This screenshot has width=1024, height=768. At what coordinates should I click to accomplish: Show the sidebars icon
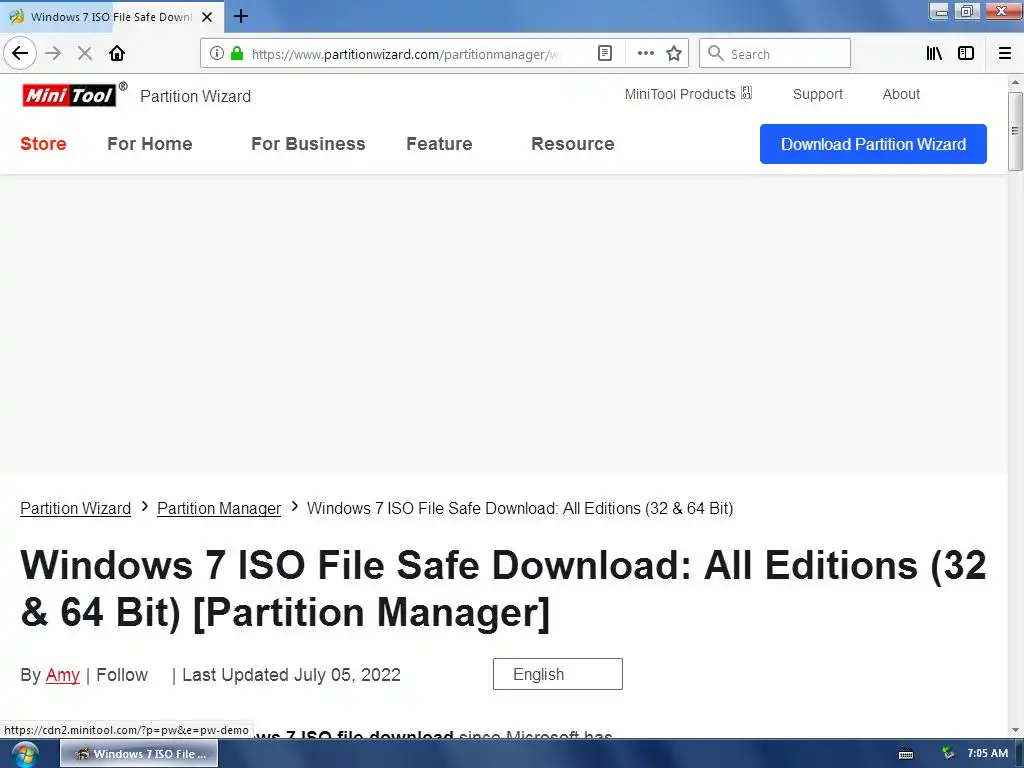[966, 53]
